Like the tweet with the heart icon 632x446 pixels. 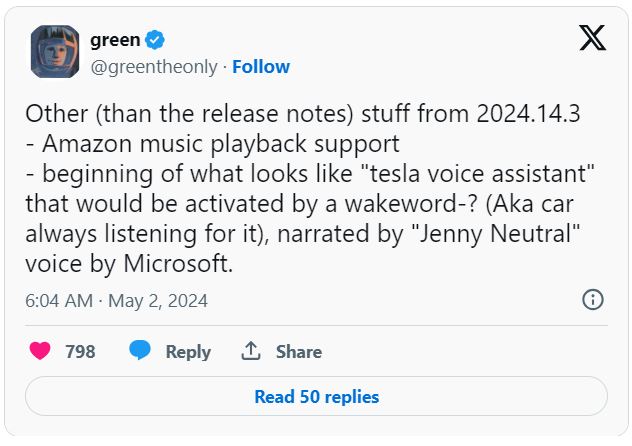(40, 351)
